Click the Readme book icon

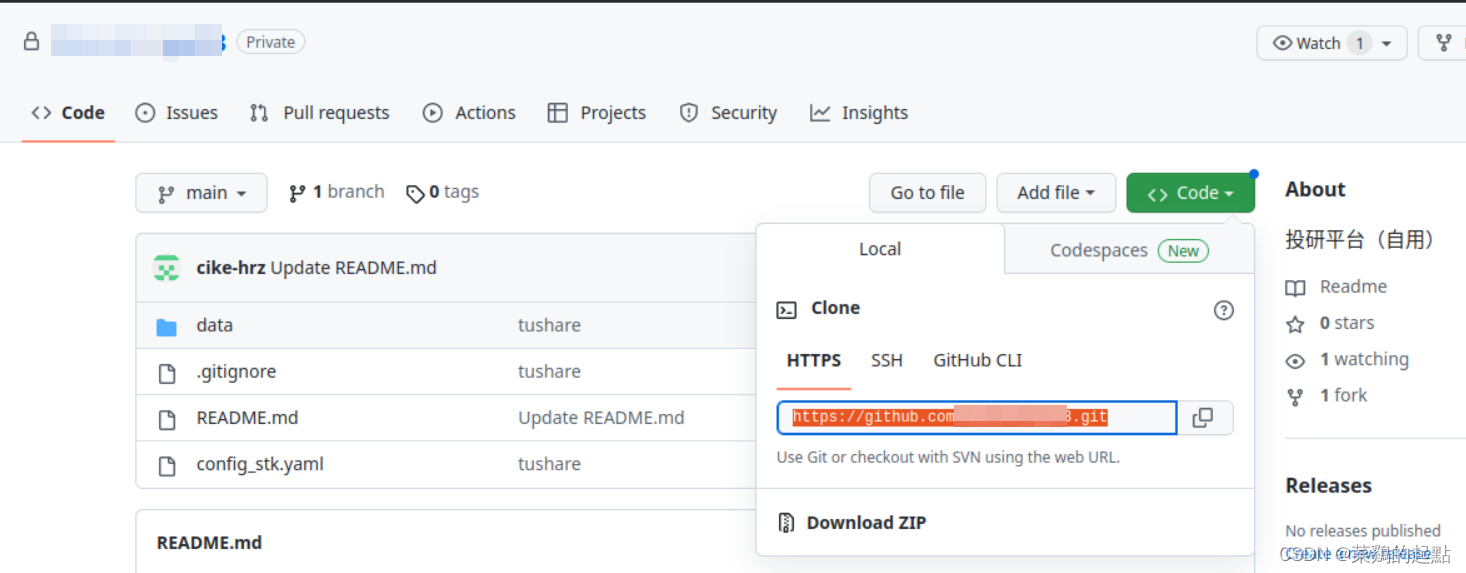(x=1295, y=288)
